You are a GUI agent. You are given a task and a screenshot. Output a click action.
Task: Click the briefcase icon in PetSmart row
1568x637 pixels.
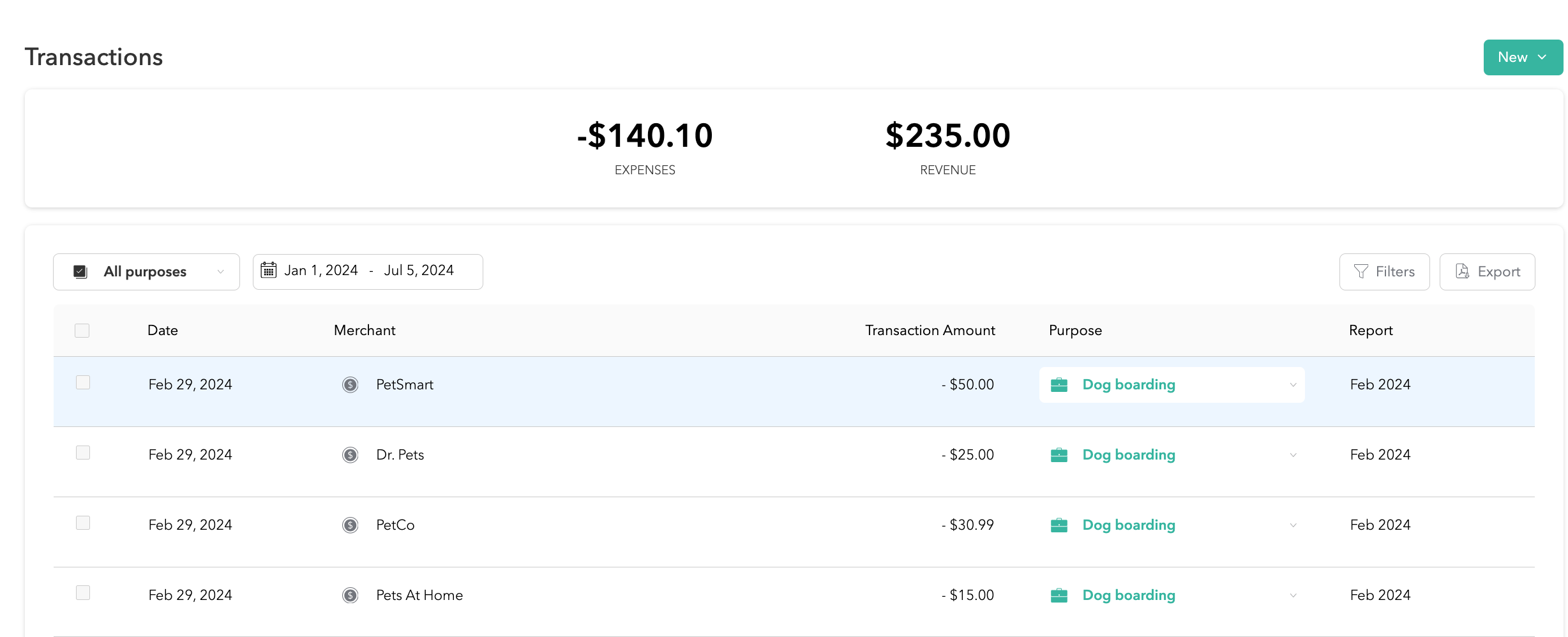(x=1059, y=385)
